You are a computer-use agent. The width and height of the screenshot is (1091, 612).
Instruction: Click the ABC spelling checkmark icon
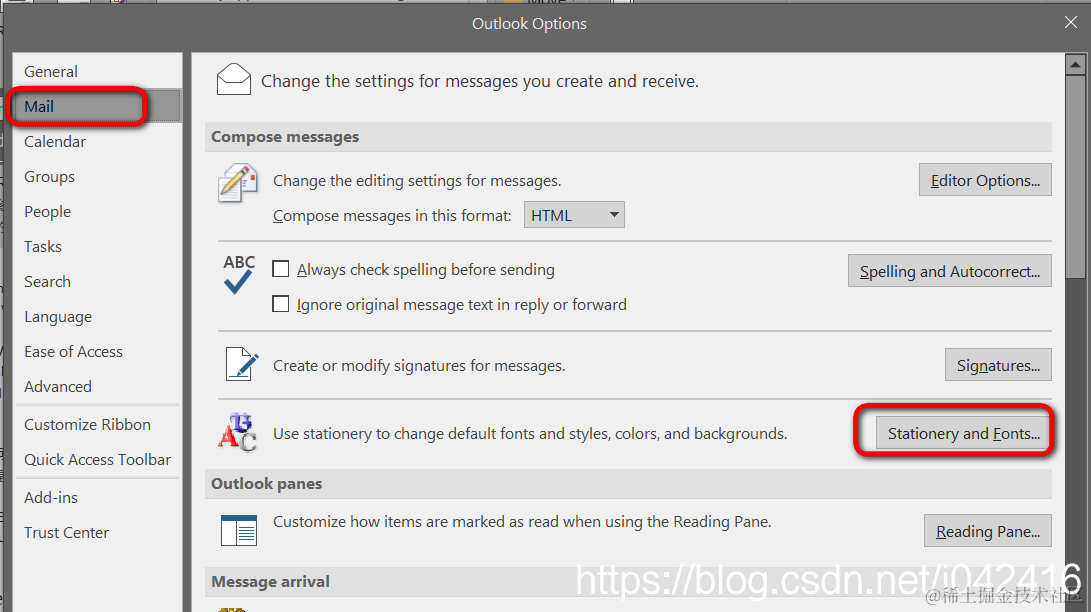pos(239,274)
